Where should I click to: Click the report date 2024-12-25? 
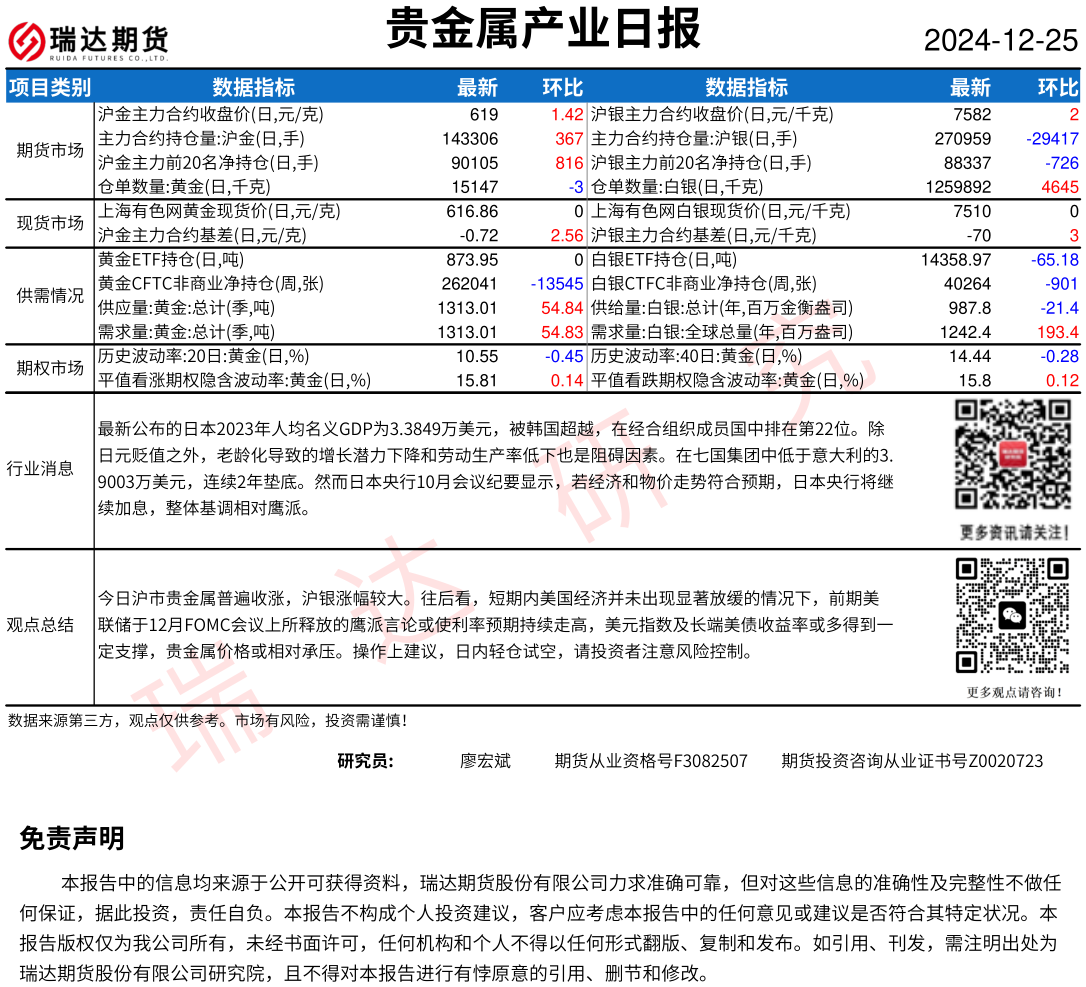pos(1001,41)
